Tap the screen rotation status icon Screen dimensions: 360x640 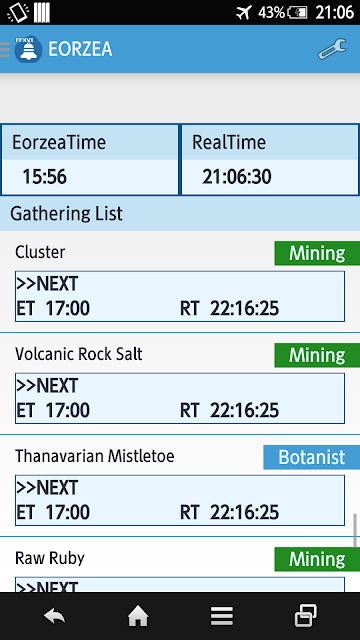click(18, 13)
